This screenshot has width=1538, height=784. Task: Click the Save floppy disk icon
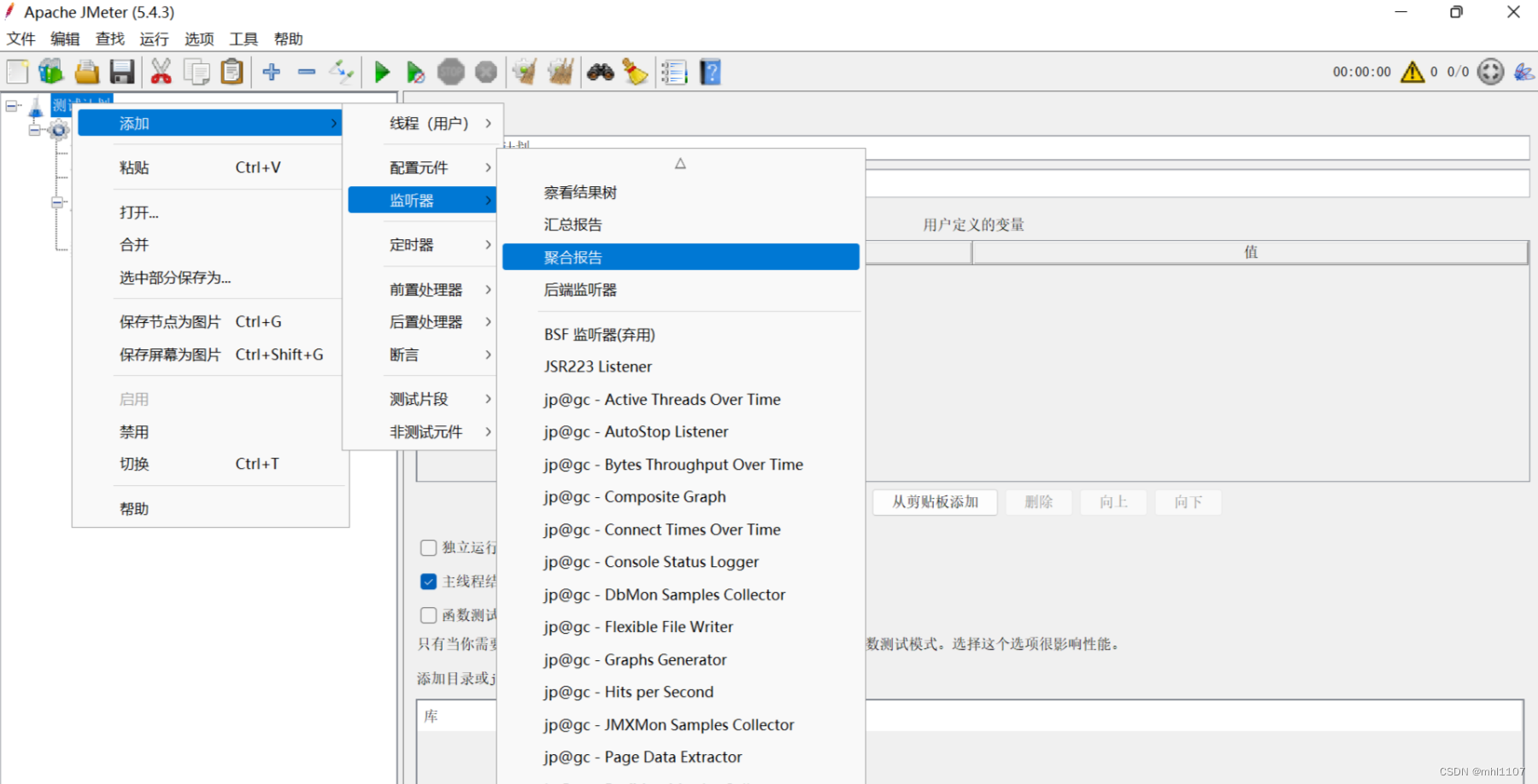(122, 73)
